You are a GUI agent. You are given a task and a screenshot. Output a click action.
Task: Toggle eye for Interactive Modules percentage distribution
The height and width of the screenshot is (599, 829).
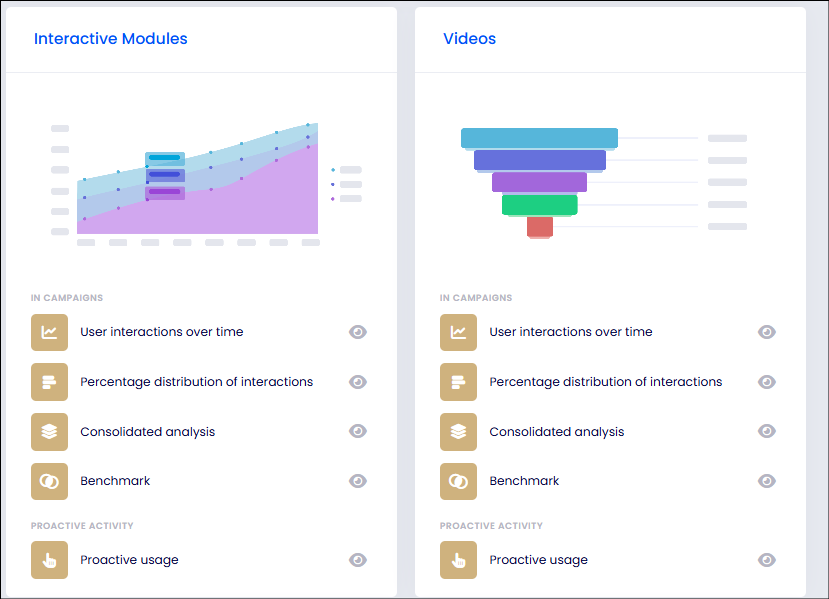tap(358, 382)
